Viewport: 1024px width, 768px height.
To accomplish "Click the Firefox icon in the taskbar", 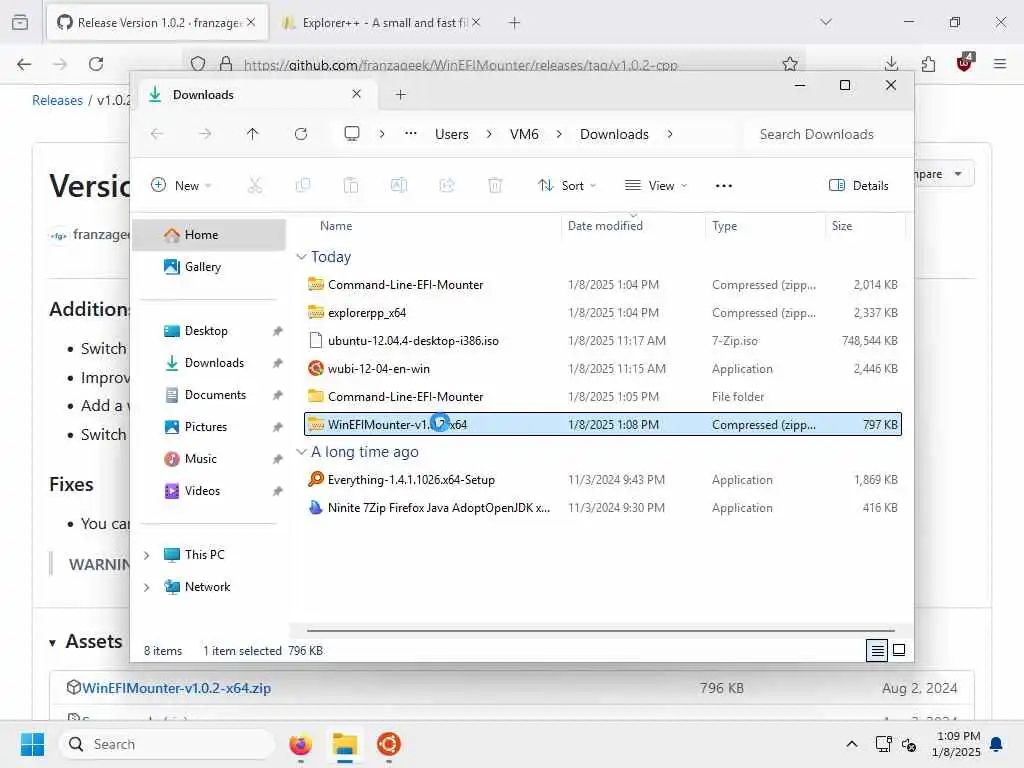I will pyautogui.click(x=300, y=744).
